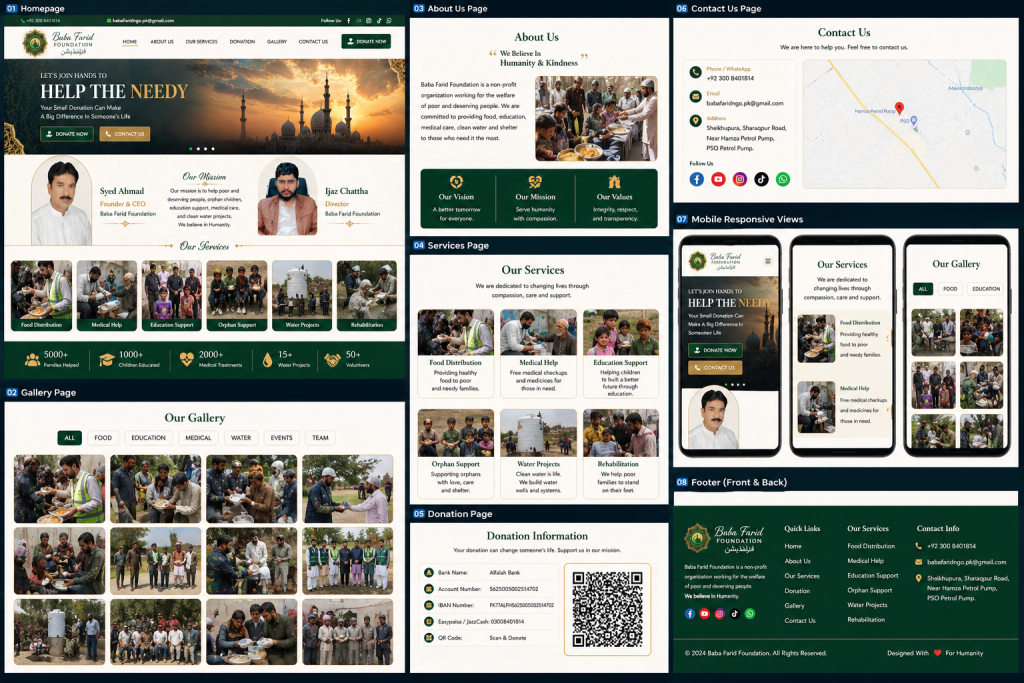
Task: Select the EVENTS gallery filter
Action: pyautogui.click(x=281, y=438)
